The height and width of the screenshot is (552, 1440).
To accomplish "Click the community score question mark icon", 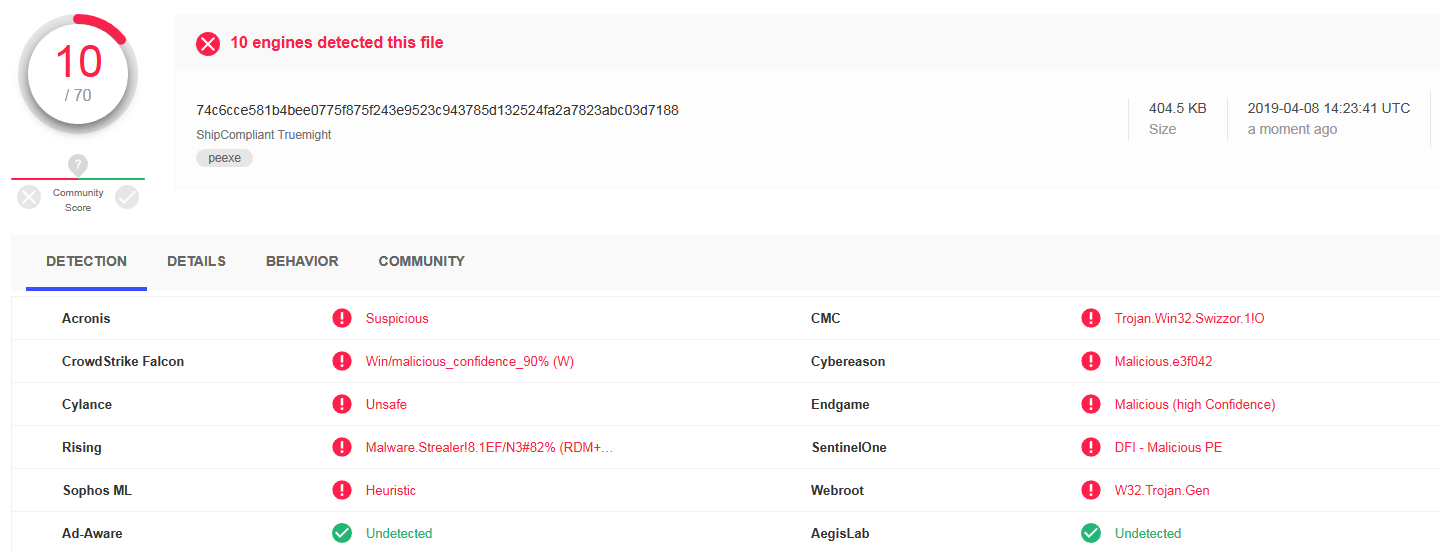I will coord(78,165).
